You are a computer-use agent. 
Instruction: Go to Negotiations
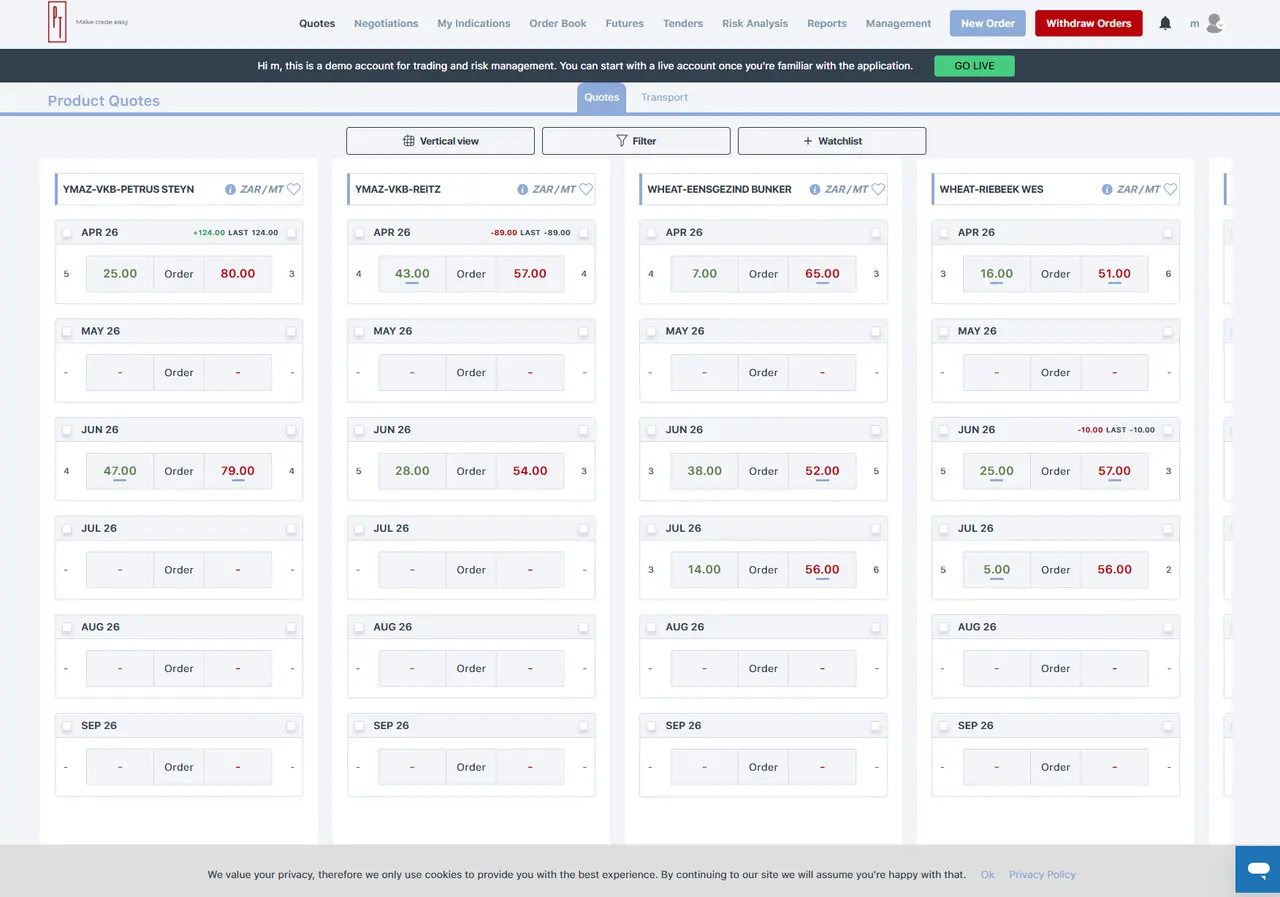[x=386, y=23]
